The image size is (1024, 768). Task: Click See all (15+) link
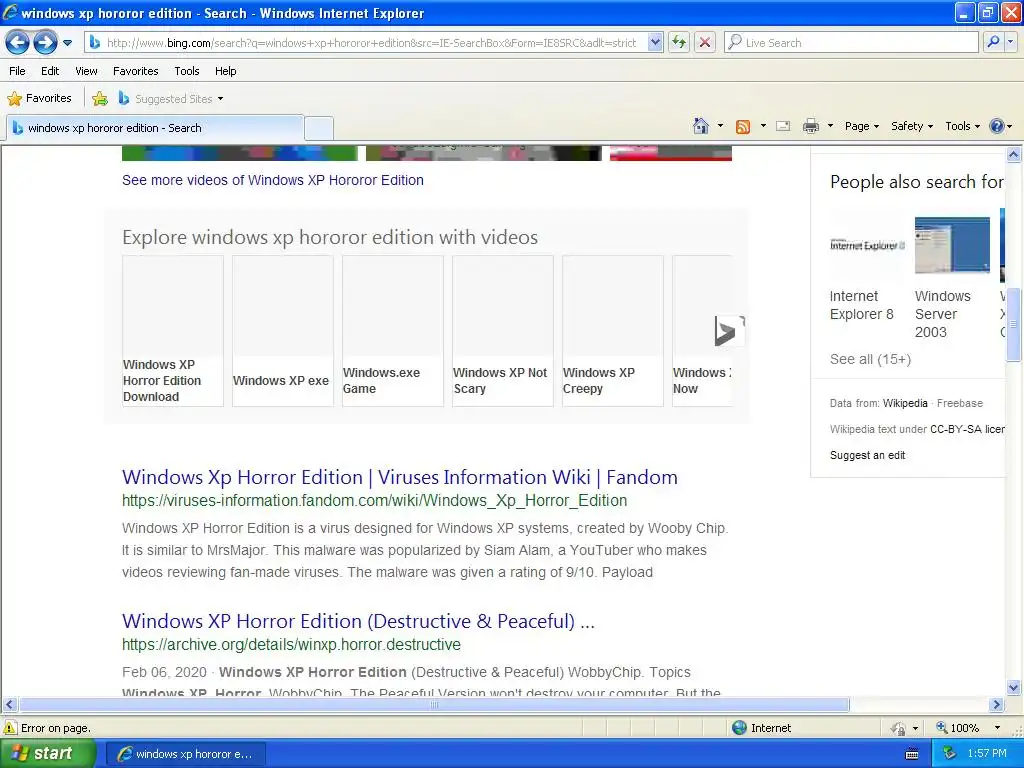(870, 359)
